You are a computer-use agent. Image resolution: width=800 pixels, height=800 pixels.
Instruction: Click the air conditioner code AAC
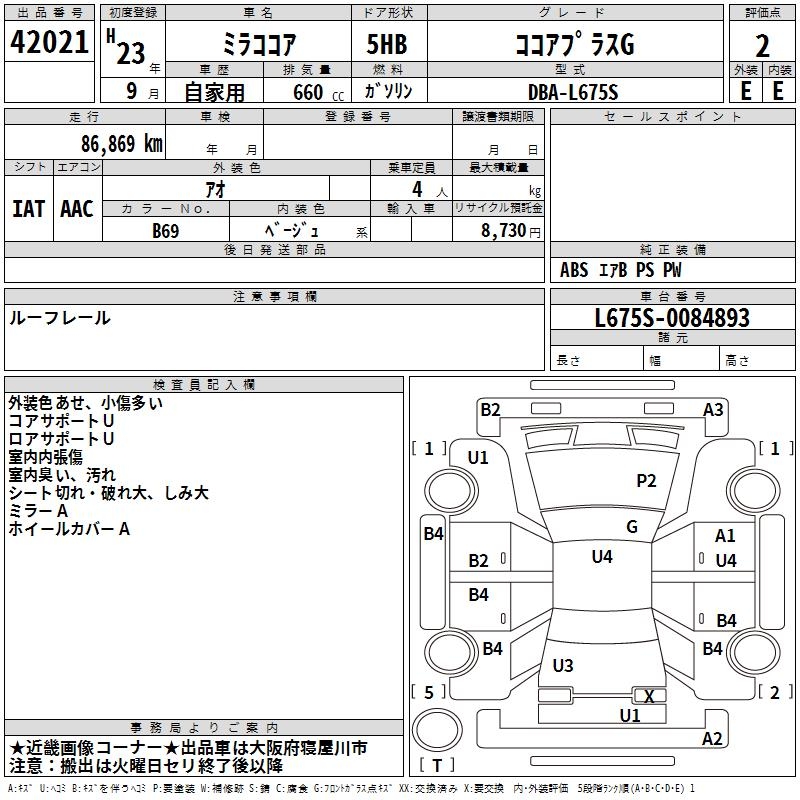point(77,209)
